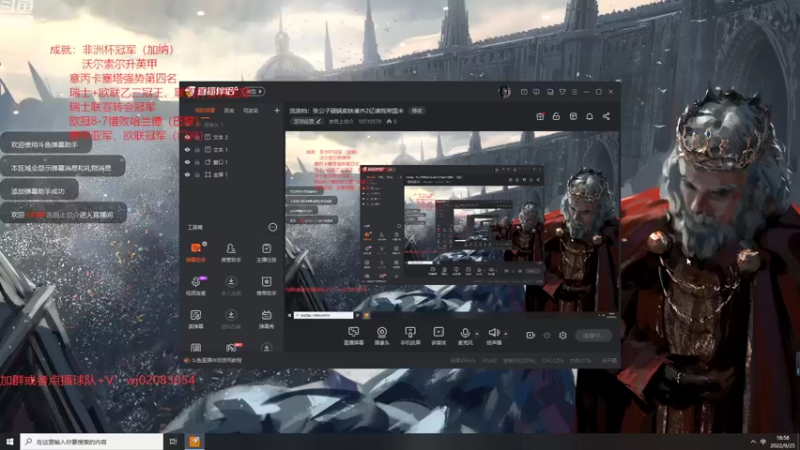800x450 pixels.
Task: Expand microphone options arrow
Action: click(x=477, y=334)
